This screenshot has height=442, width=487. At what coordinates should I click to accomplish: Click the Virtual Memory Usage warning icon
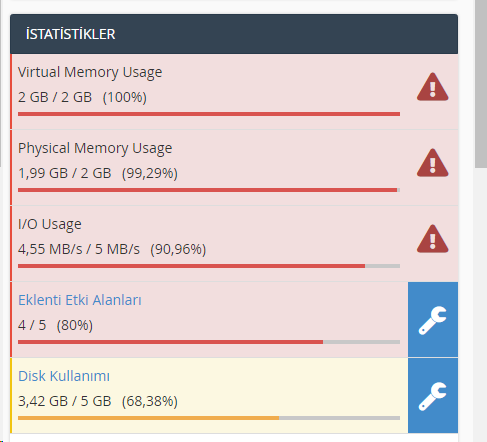432,87
